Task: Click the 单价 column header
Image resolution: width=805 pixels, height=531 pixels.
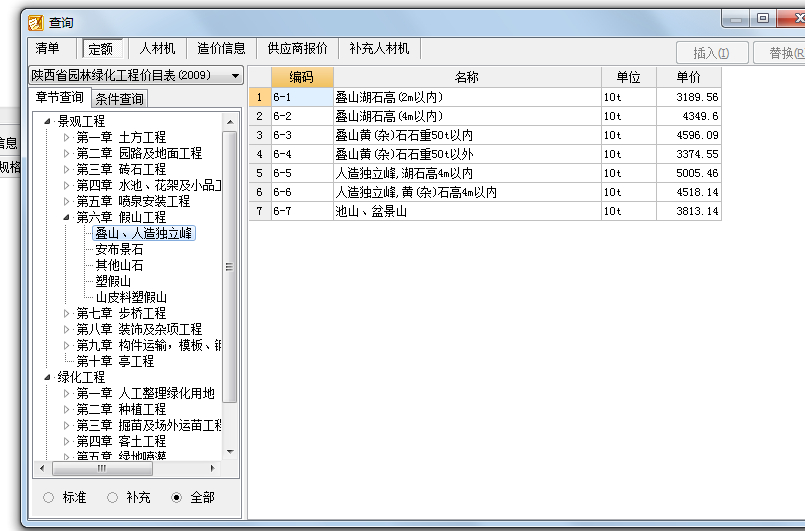Action: pyautogui.click(x=688, y=77)
